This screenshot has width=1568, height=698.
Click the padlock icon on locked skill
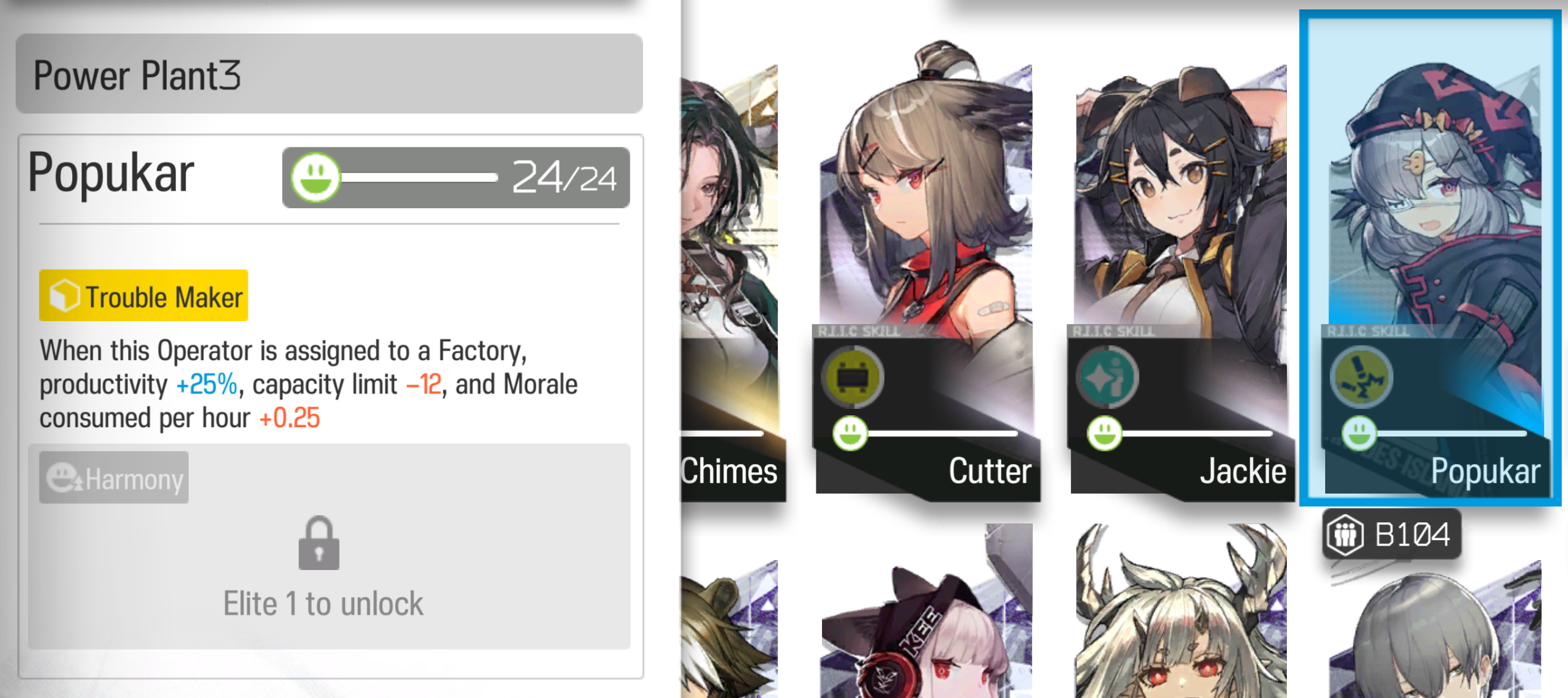[x=319, y=543]
